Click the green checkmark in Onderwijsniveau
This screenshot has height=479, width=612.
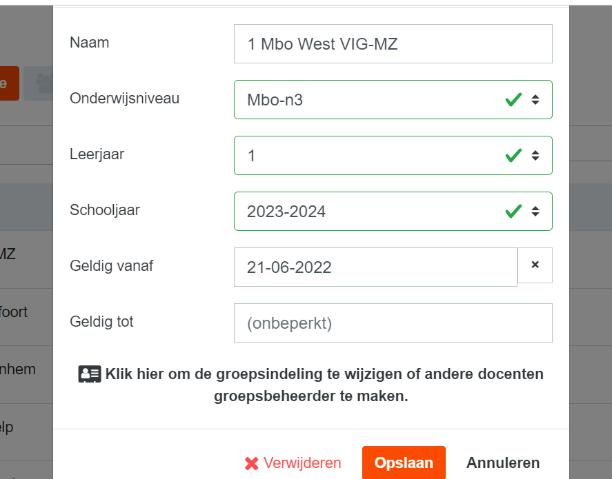pos(515,100)
